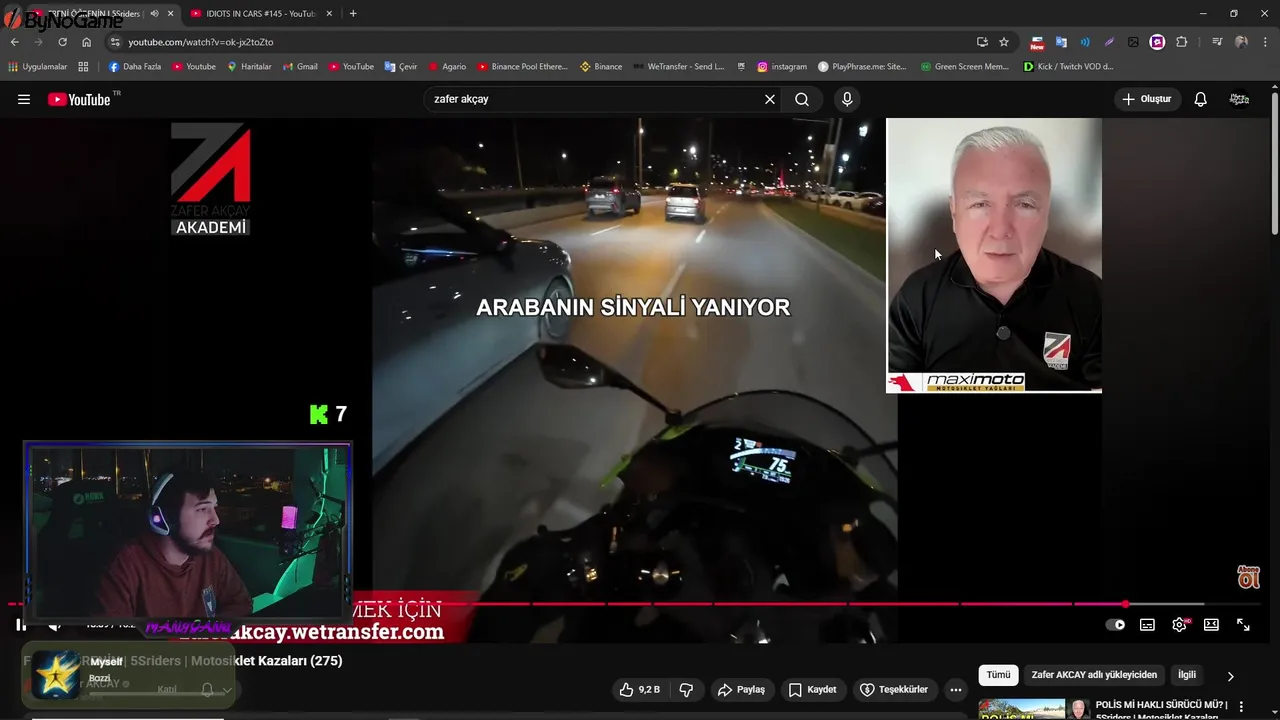Open the Extensions puzzle icon

(1182, 42)
